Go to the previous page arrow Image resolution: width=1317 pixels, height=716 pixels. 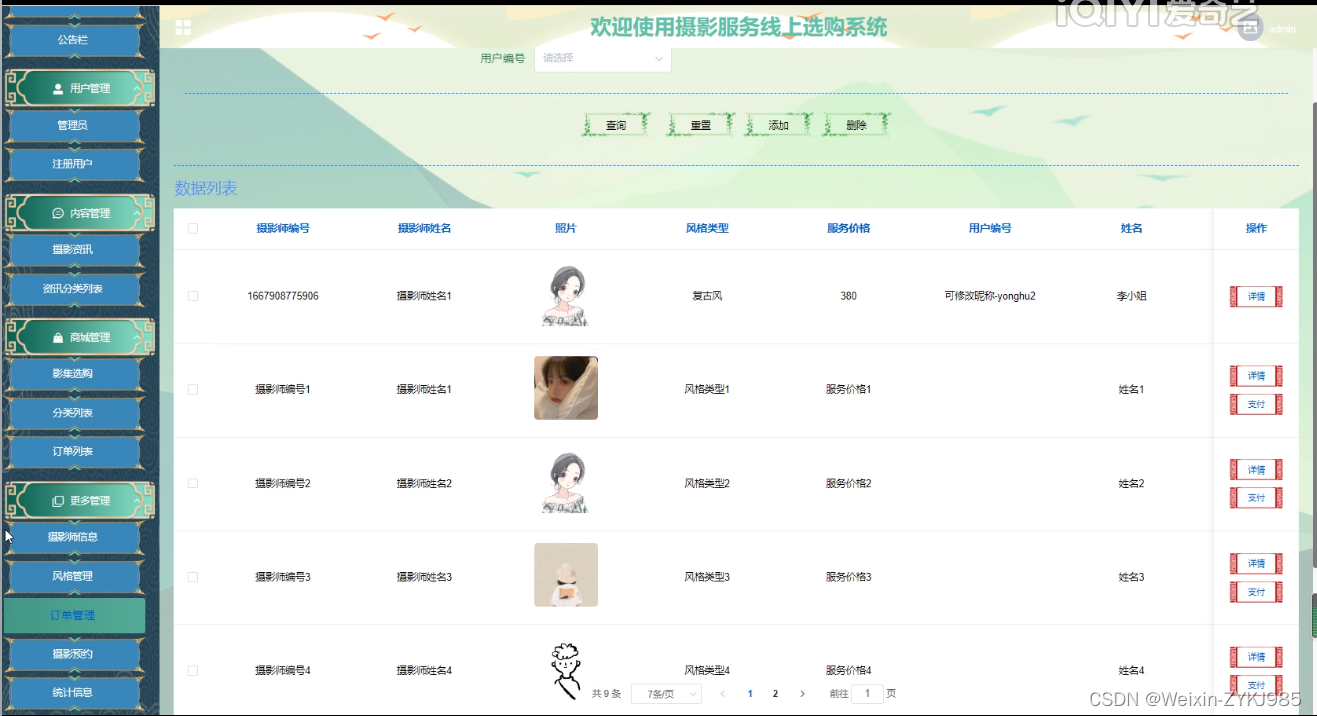723,693
